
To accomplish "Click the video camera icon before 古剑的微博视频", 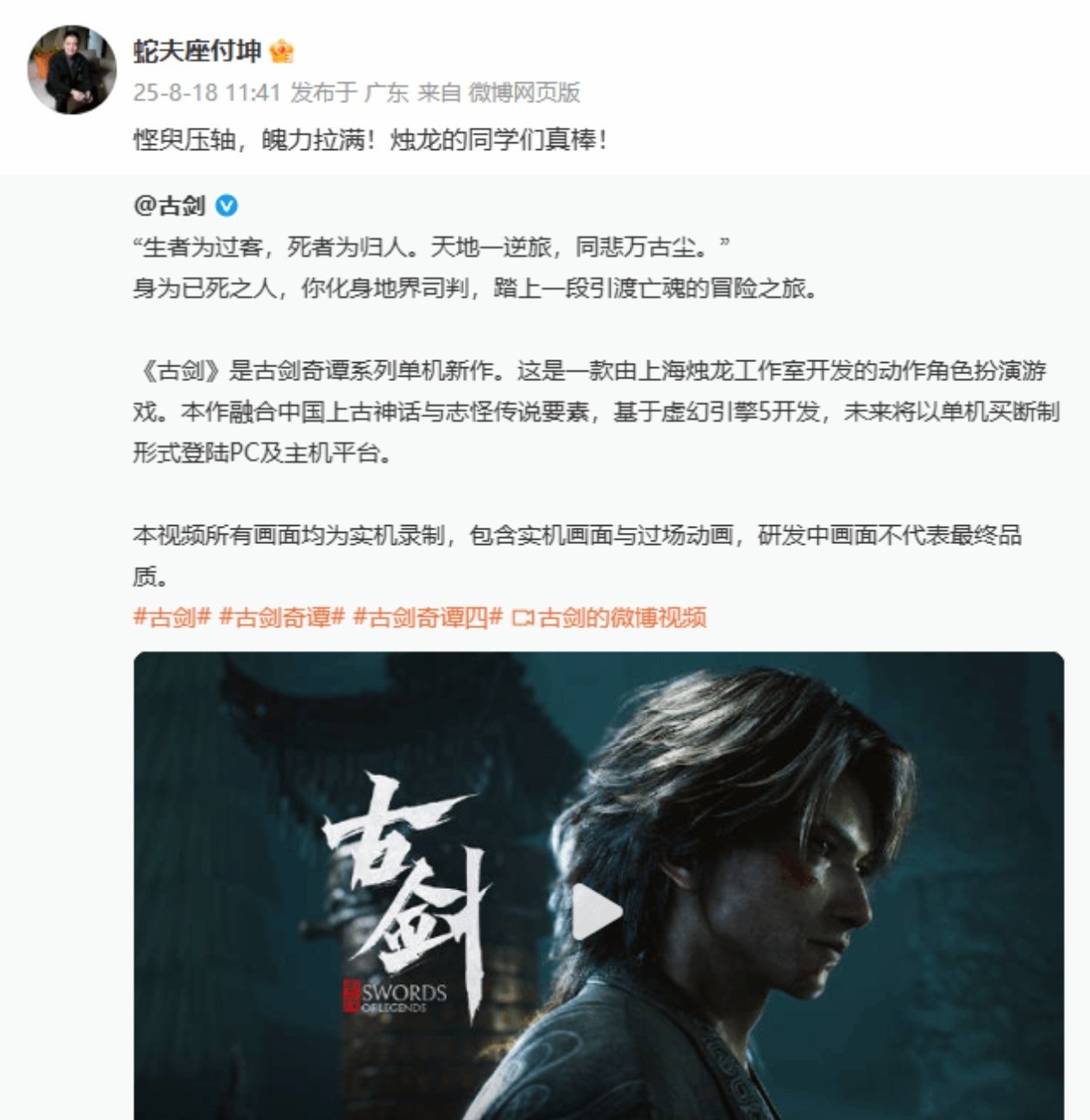I will [x=523, y=618].
